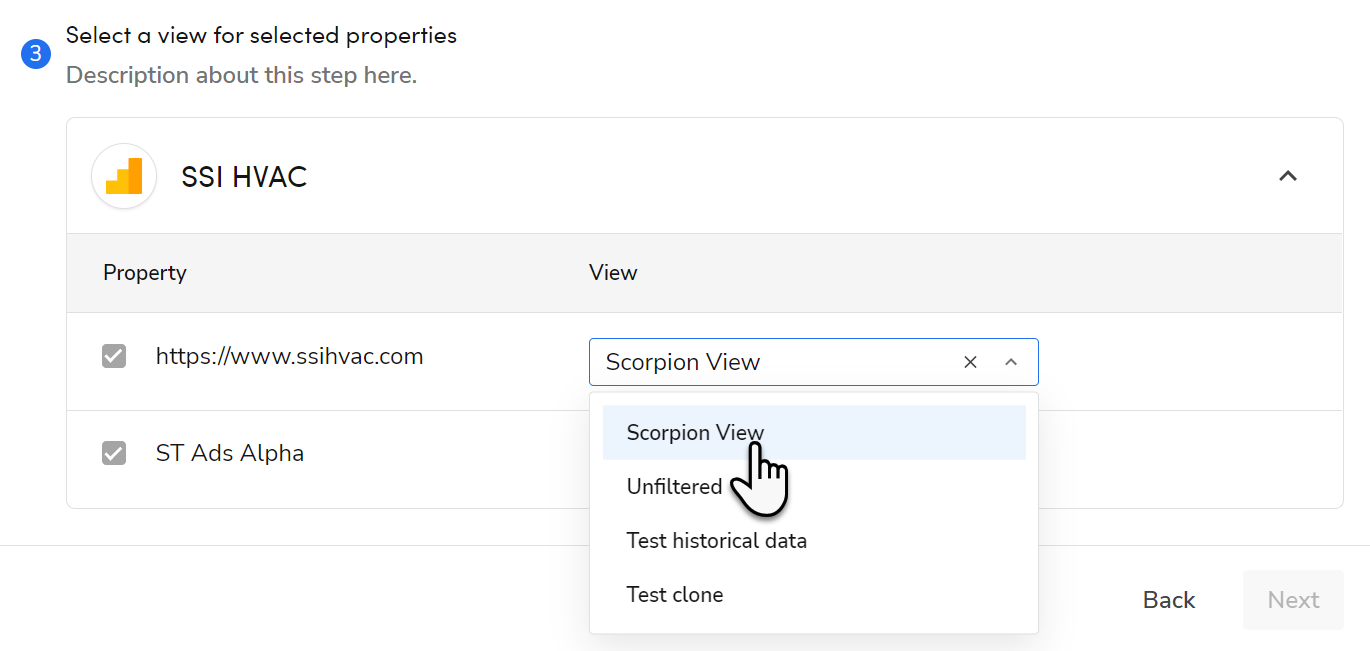Collapse the SSI HVAC section chevron
This screenshot has height=651, width=1370.
pyautogui.click(x=1288, y=176)
